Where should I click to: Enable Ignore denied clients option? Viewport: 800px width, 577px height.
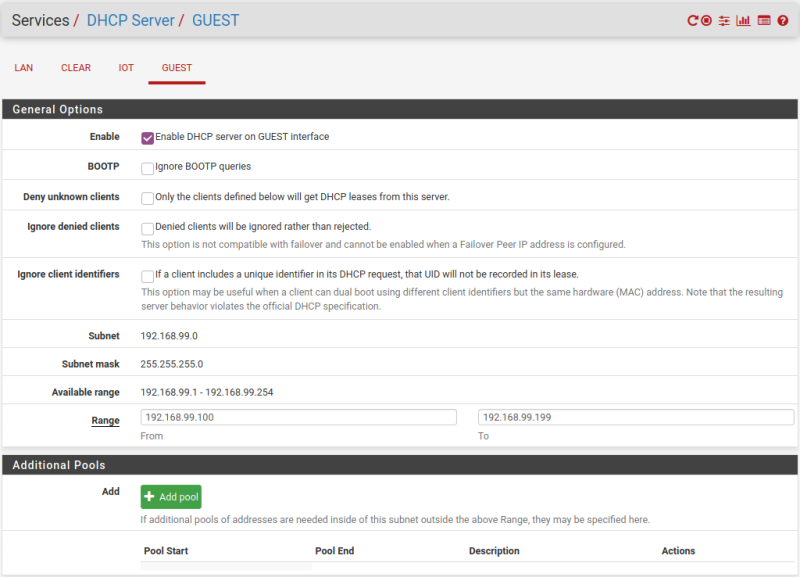(x=147, y=228)
